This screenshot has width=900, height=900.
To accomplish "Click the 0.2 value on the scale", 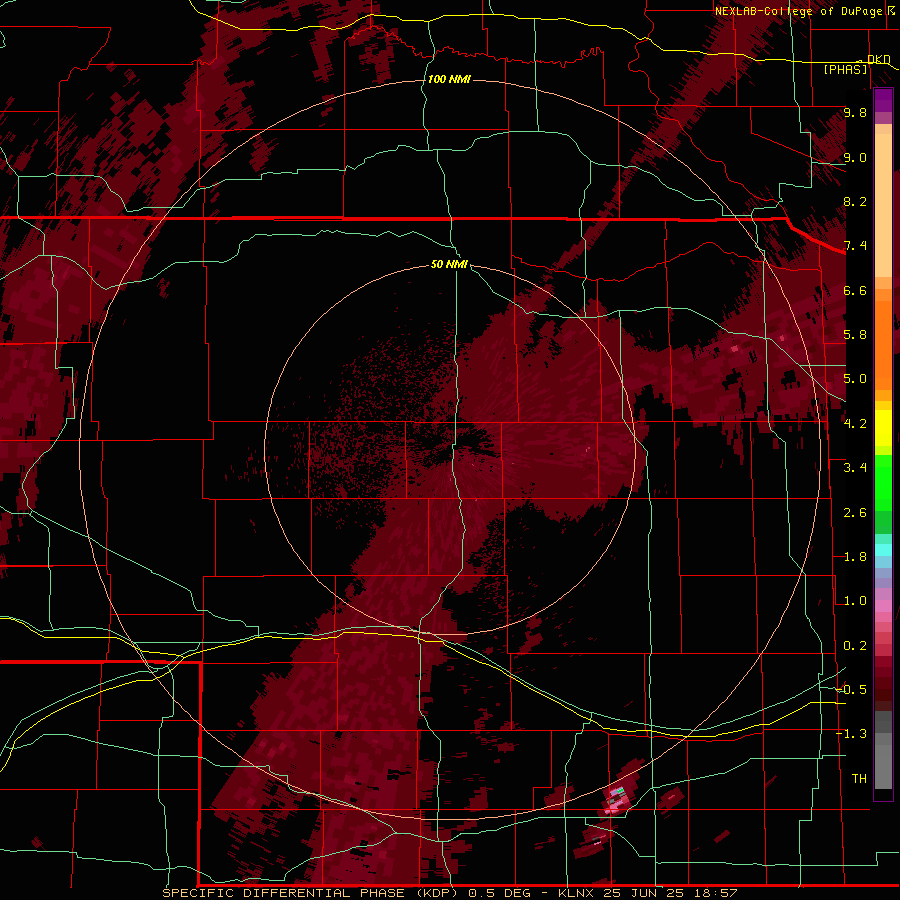I will pyautogui.click(x=855, y=646).
